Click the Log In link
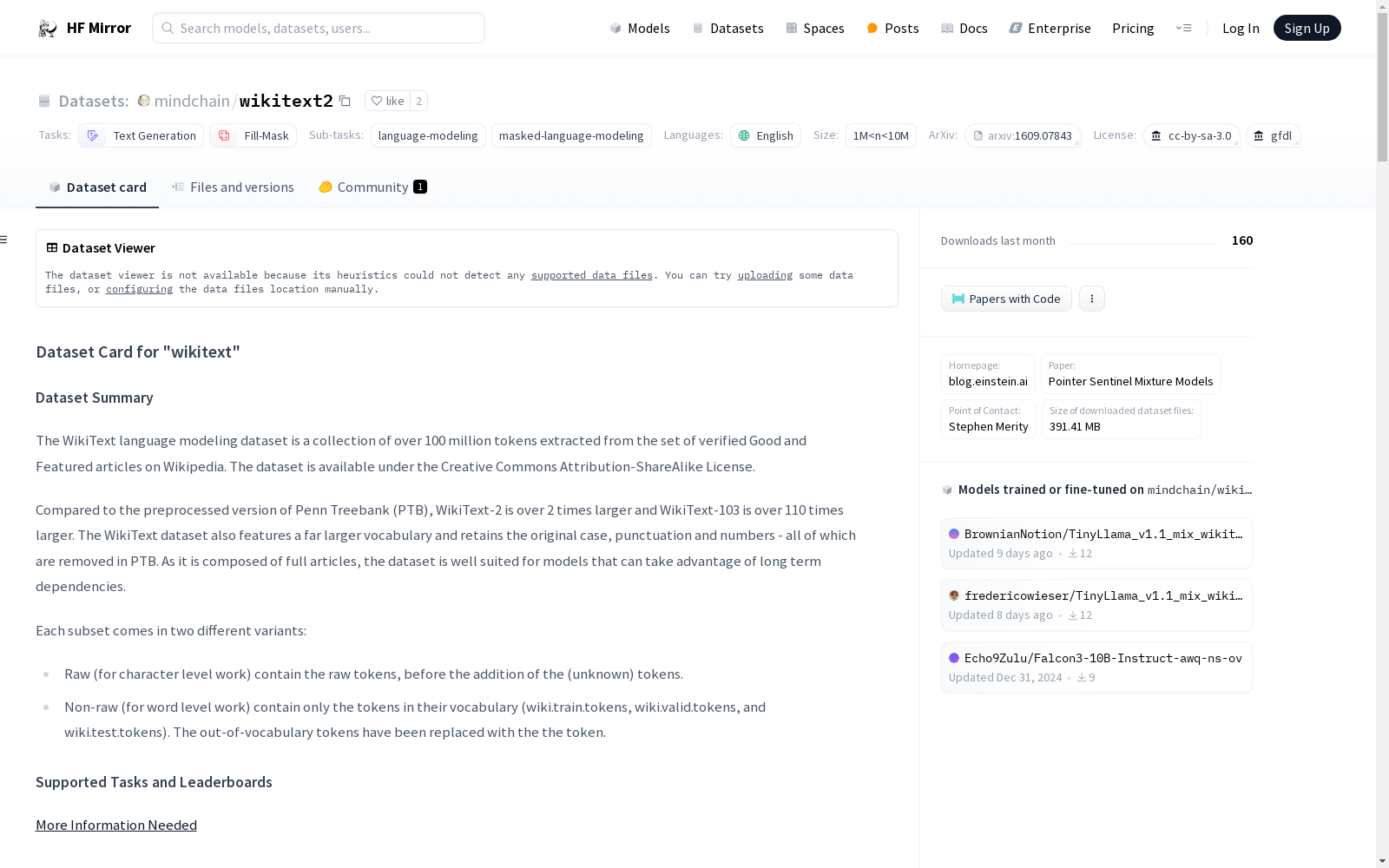The height and width of the screenshot is (868, 1389). click(1241, 28)
